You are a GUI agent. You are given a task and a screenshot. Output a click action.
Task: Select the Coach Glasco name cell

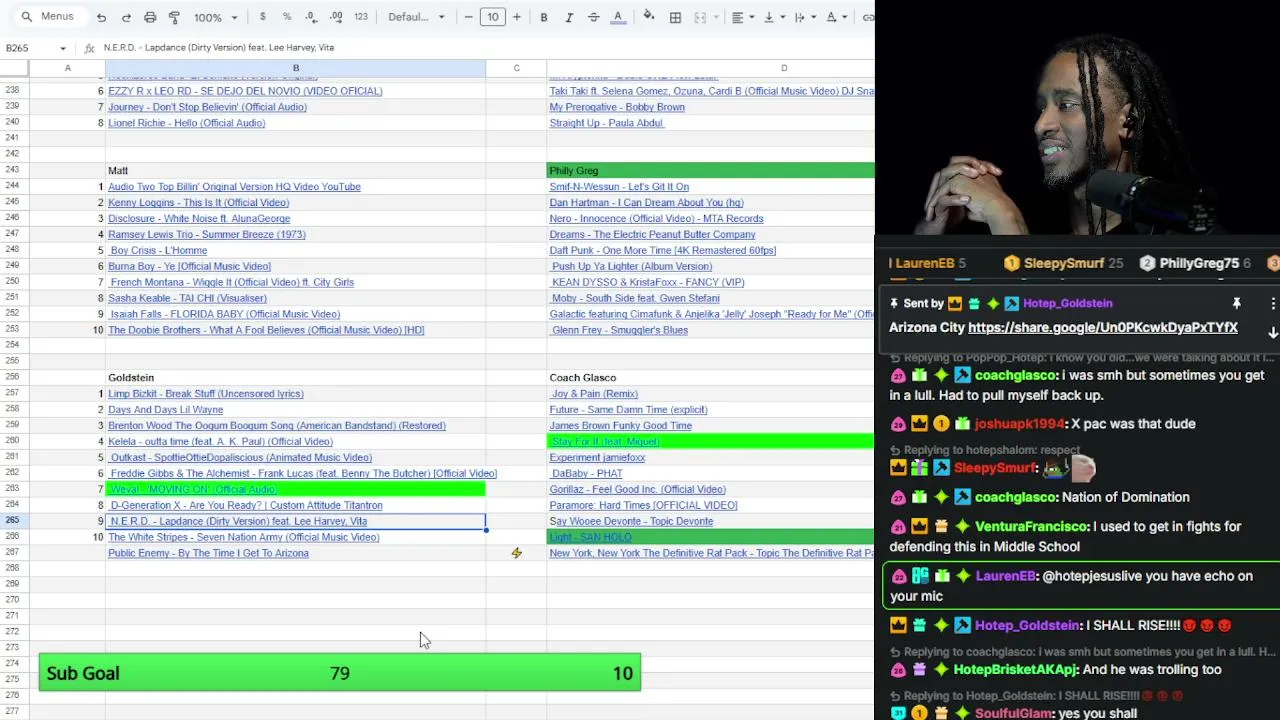pyautogui.click(x=711, y=378)
